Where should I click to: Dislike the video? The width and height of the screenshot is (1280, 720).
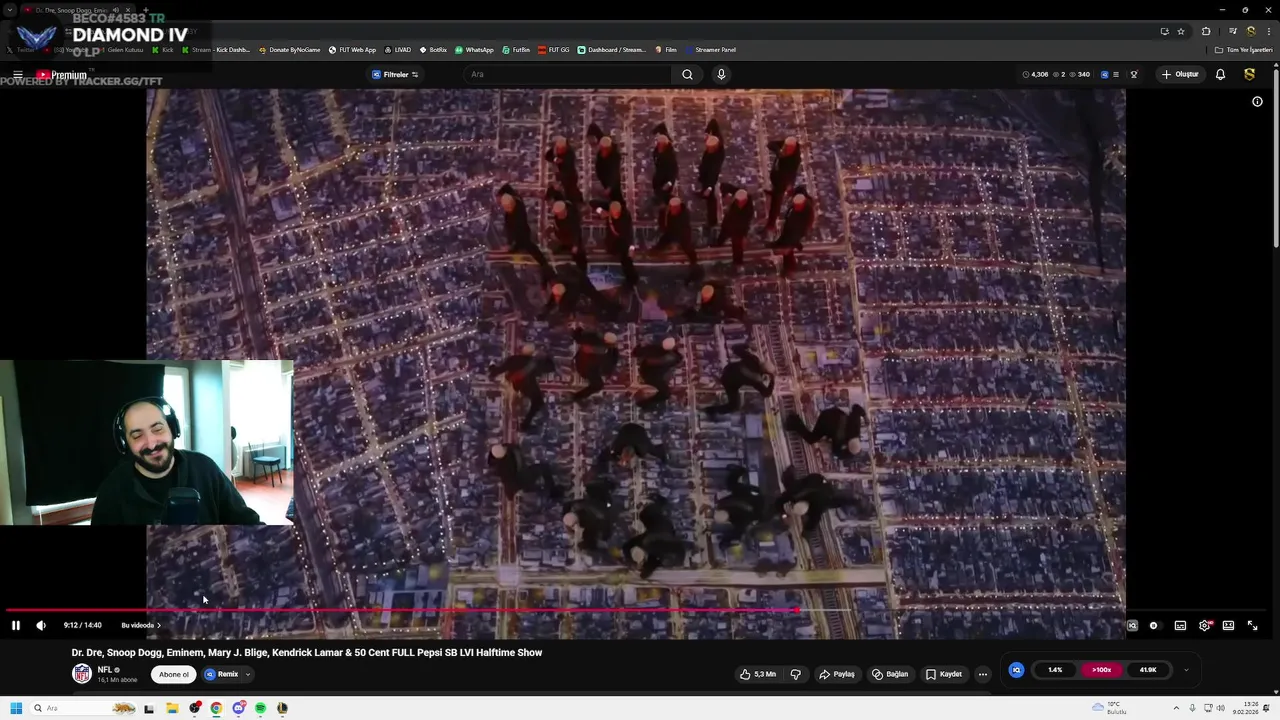(x=796, y=674)
